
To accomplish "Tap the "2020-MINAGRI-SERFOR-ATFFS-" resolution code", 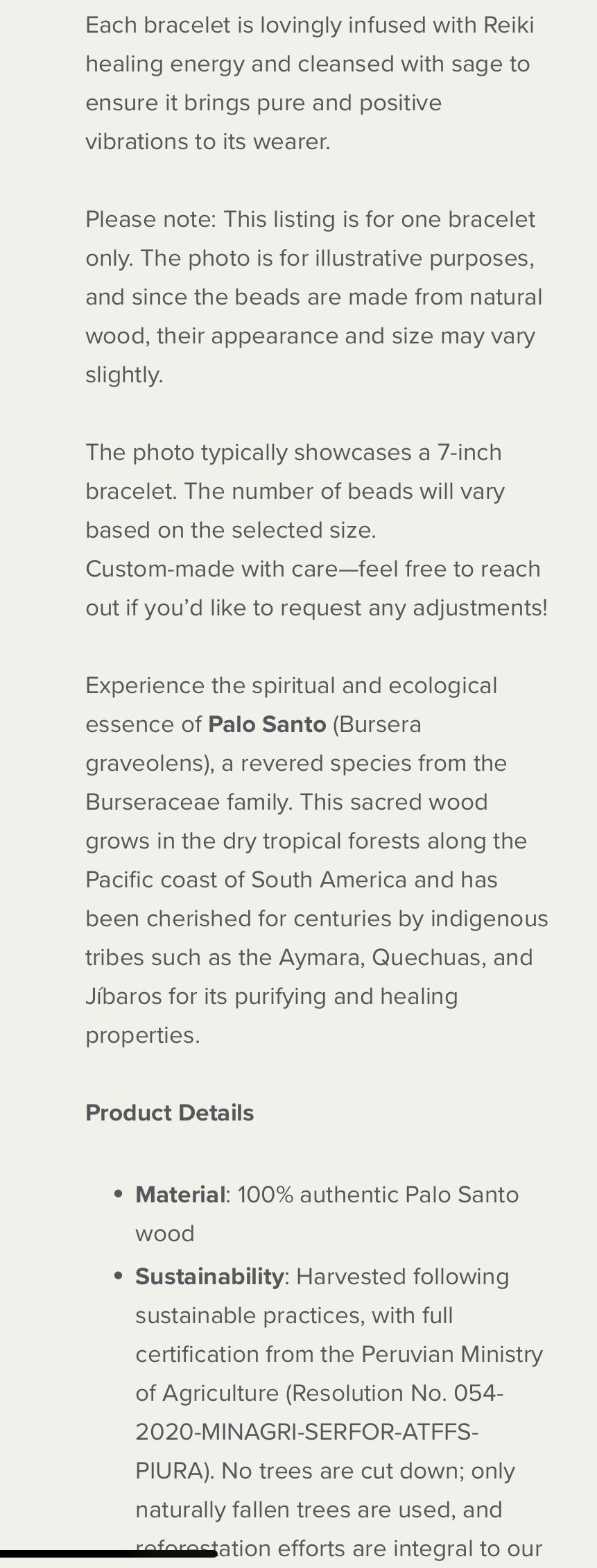I will (x=306, y=1432).
